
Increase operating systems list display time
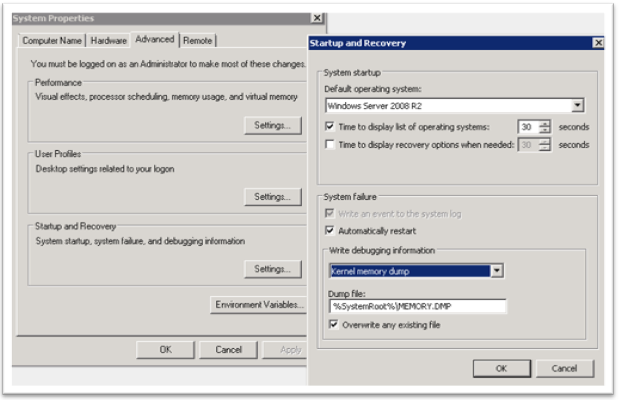[x=545, y=123]
